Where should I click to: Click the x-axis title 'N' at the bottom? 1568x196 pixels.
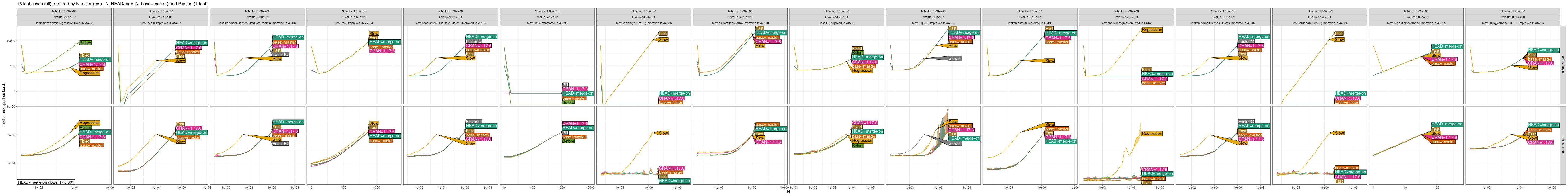pyautogui.click(x=788, y=192)
